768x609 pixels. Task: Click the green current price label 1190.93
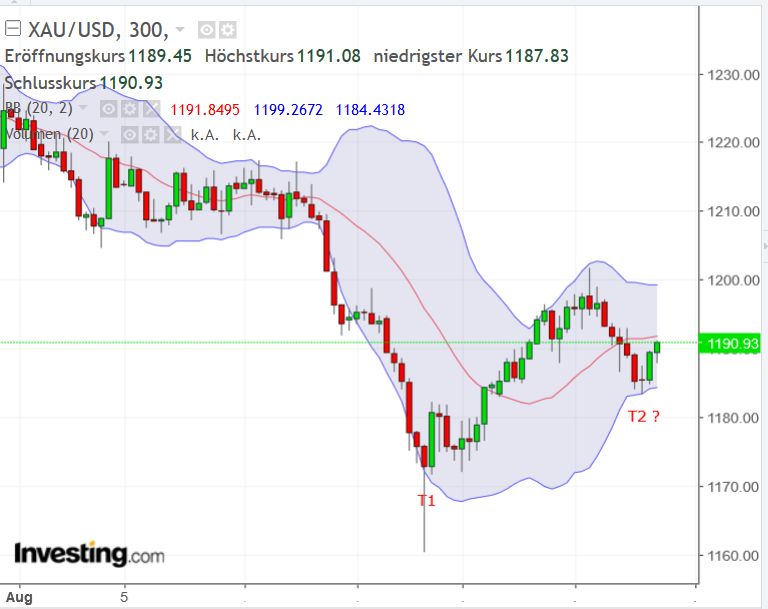point(730,343)
